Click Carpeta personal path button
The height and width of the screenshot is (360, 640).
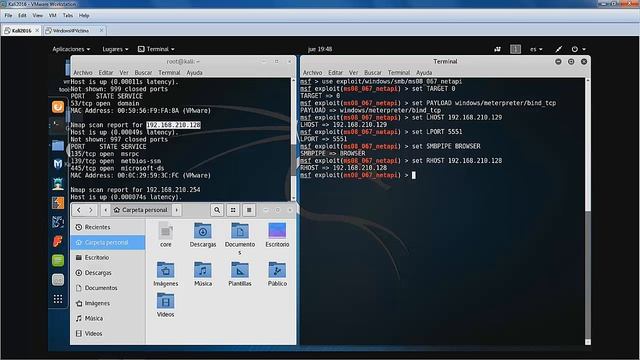pos(141,210)
